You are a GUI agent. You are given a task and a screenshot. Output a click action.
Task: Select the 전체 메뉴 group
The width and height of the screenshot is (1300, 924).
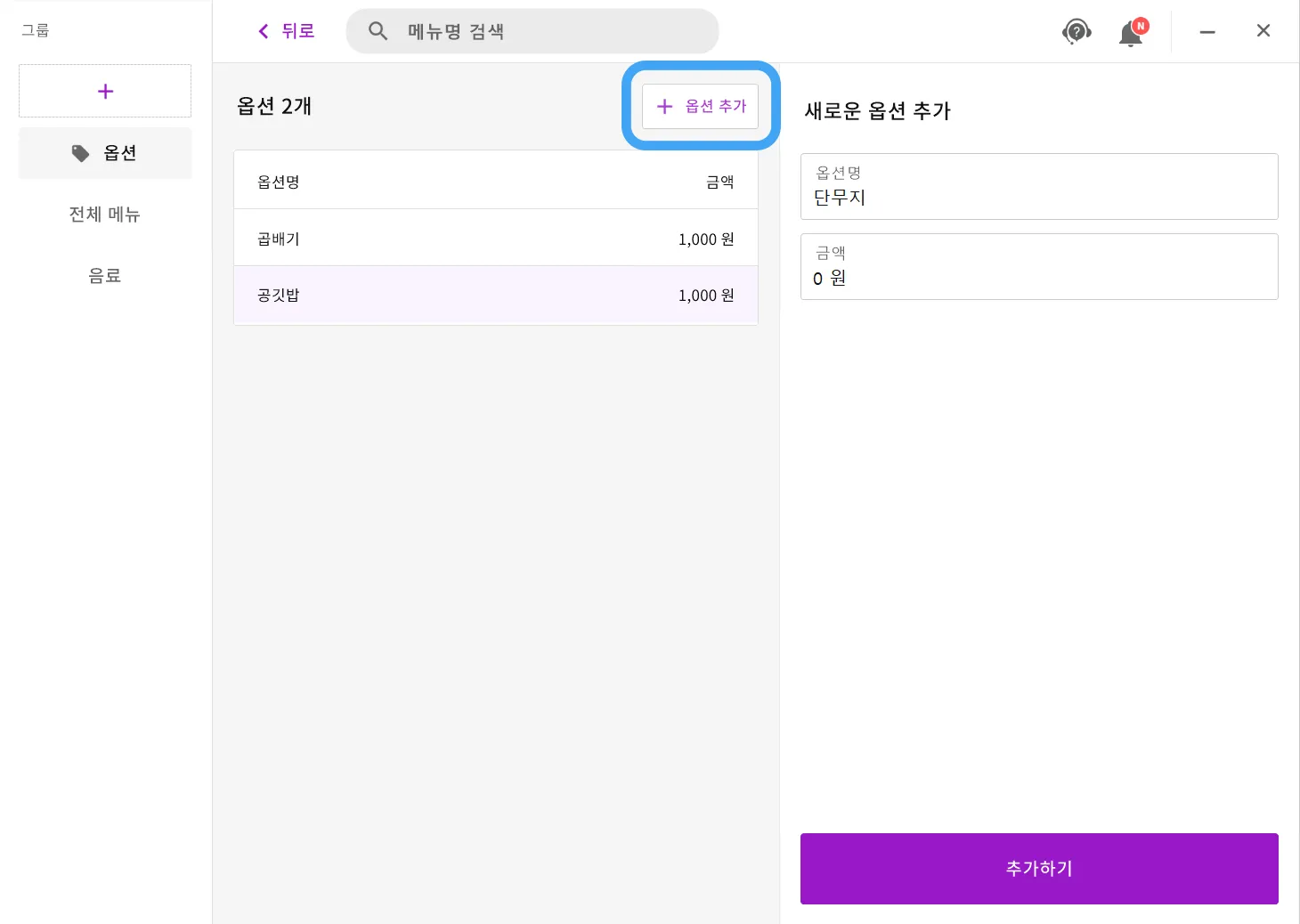[x=105, y=215]
